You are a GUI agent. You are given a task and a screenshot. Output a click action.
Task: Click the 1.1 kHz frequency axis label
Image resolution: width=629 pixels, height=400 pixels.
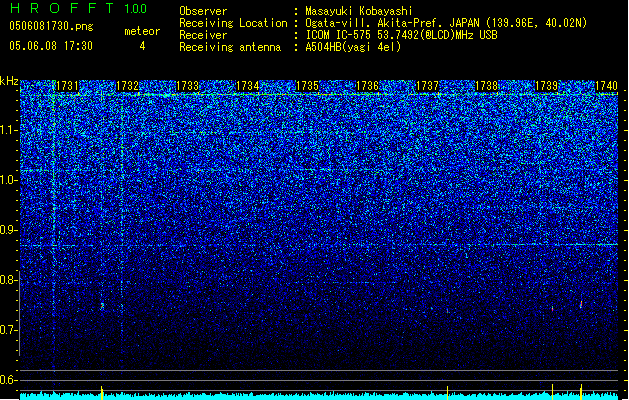[9, 130]
